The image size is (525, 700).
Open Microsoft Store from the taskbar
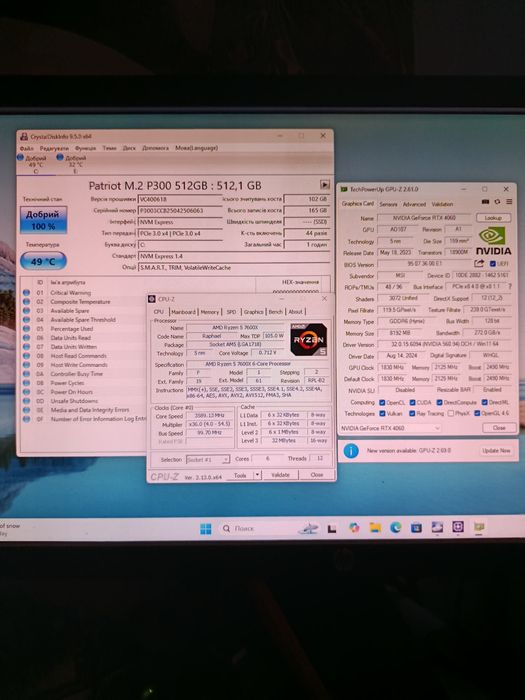click(416, 528)
